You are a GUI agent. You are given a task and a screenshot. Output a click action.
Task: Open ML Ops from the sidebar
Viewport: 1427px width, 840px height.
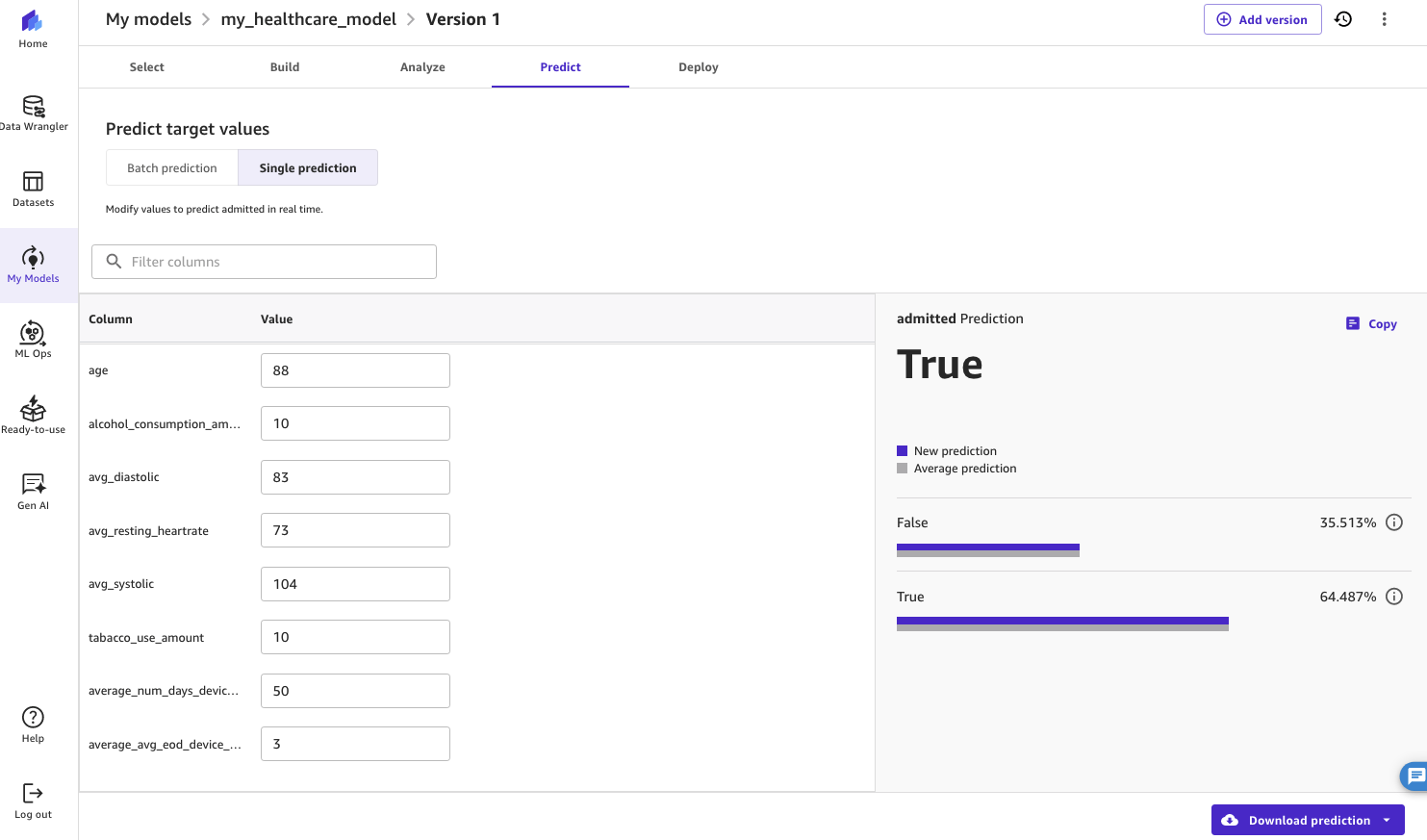pos(33,339)
